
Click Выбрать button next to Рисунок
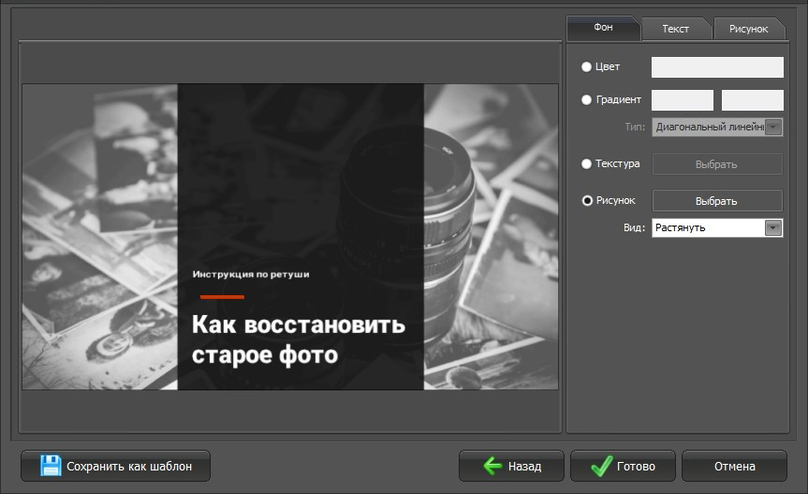click(x=717, y=201)
